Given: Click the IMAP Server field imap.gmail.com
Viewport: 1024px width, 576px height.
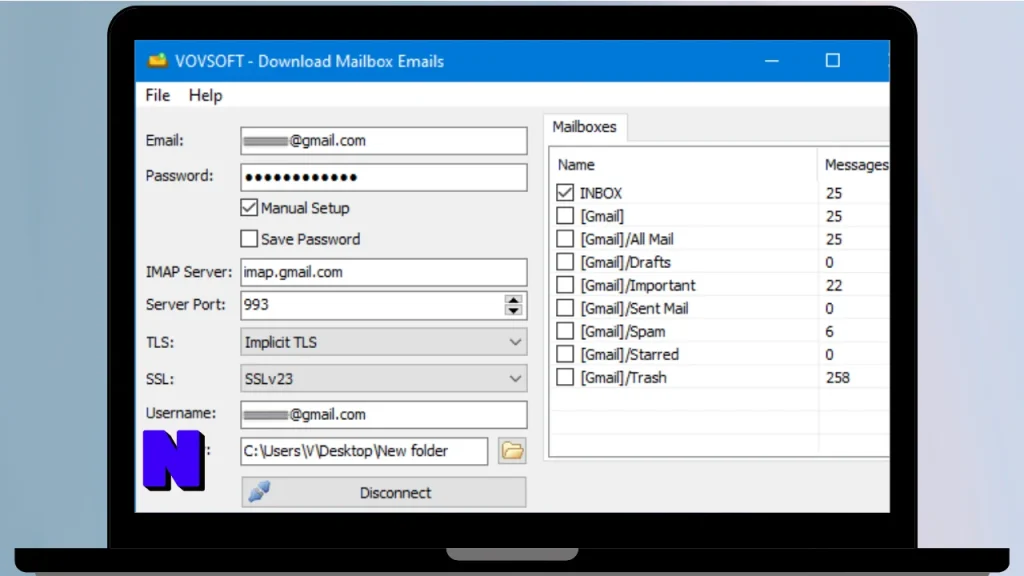Looking at the screenshot, I should (383, 272).
